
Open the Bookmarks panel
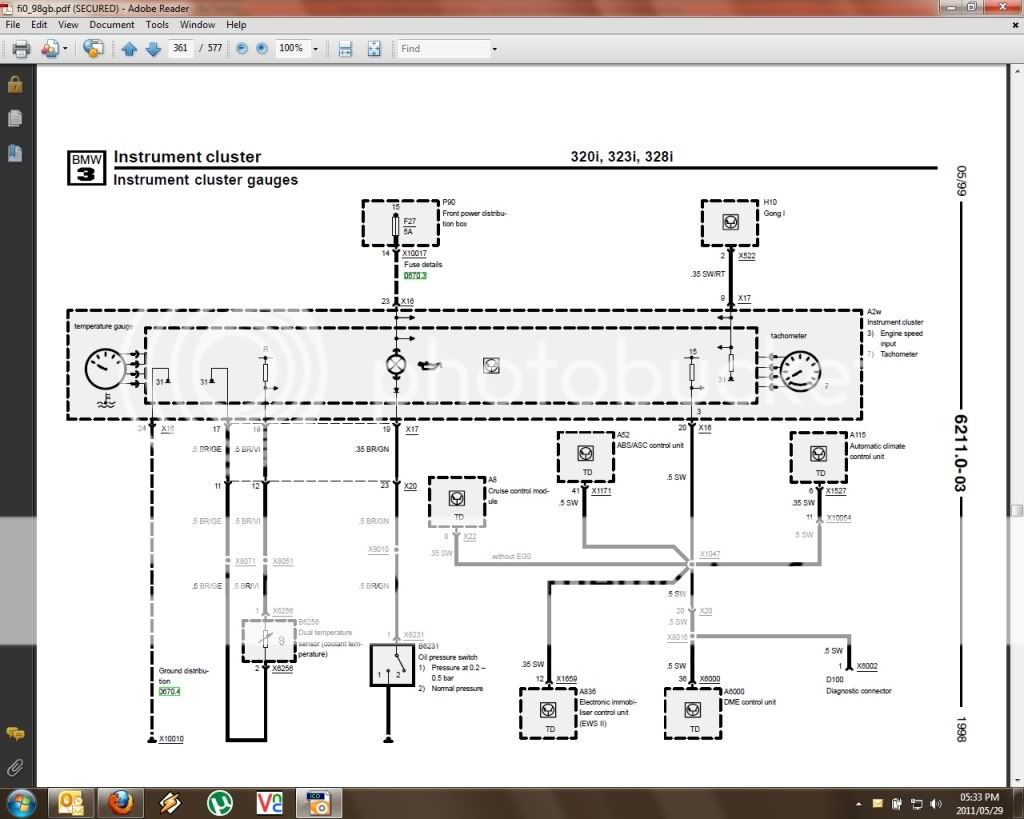tap(15, 153)
